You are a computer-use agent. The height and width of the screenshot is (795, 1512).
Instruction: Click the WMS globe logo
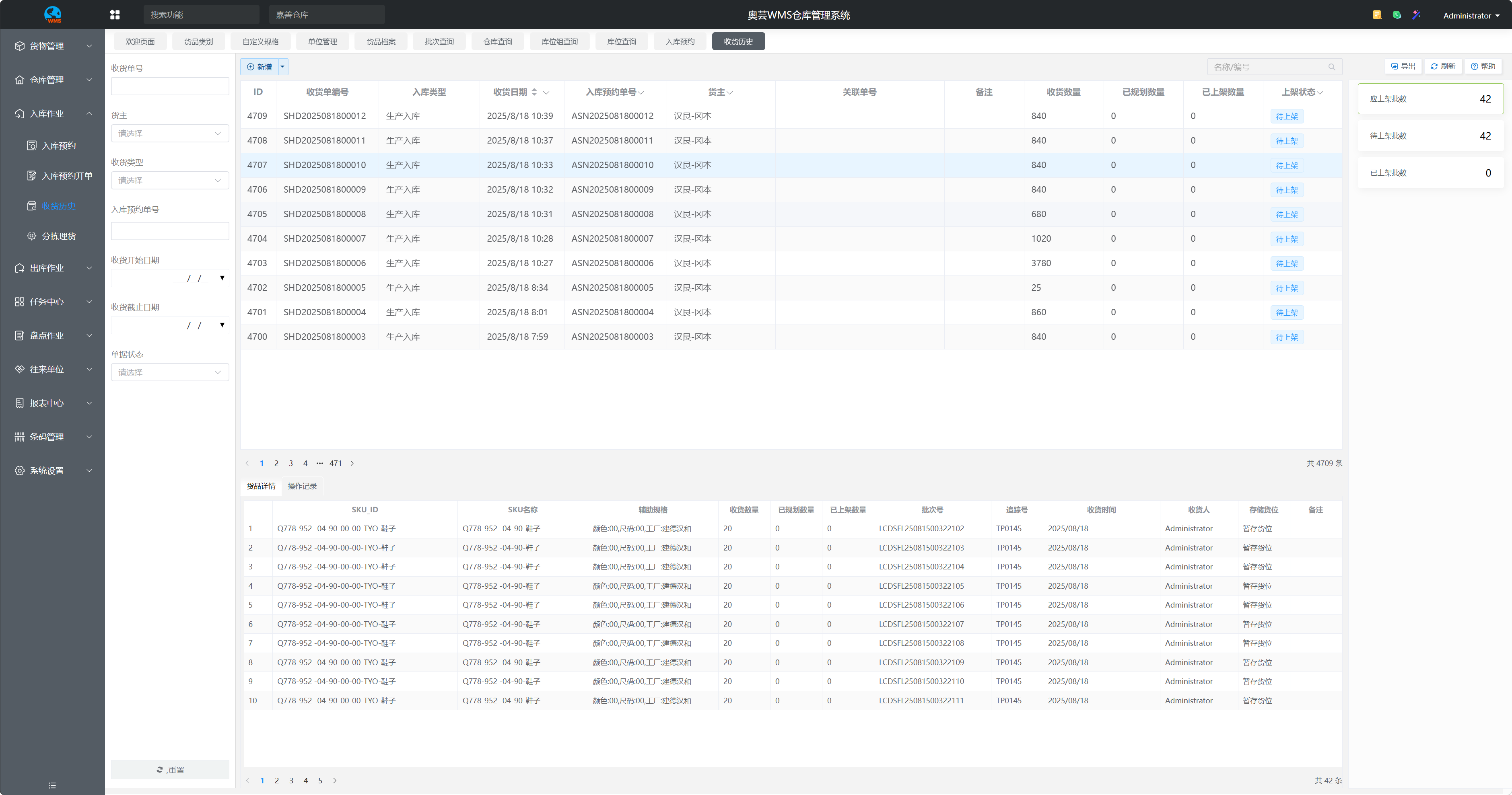53,14
